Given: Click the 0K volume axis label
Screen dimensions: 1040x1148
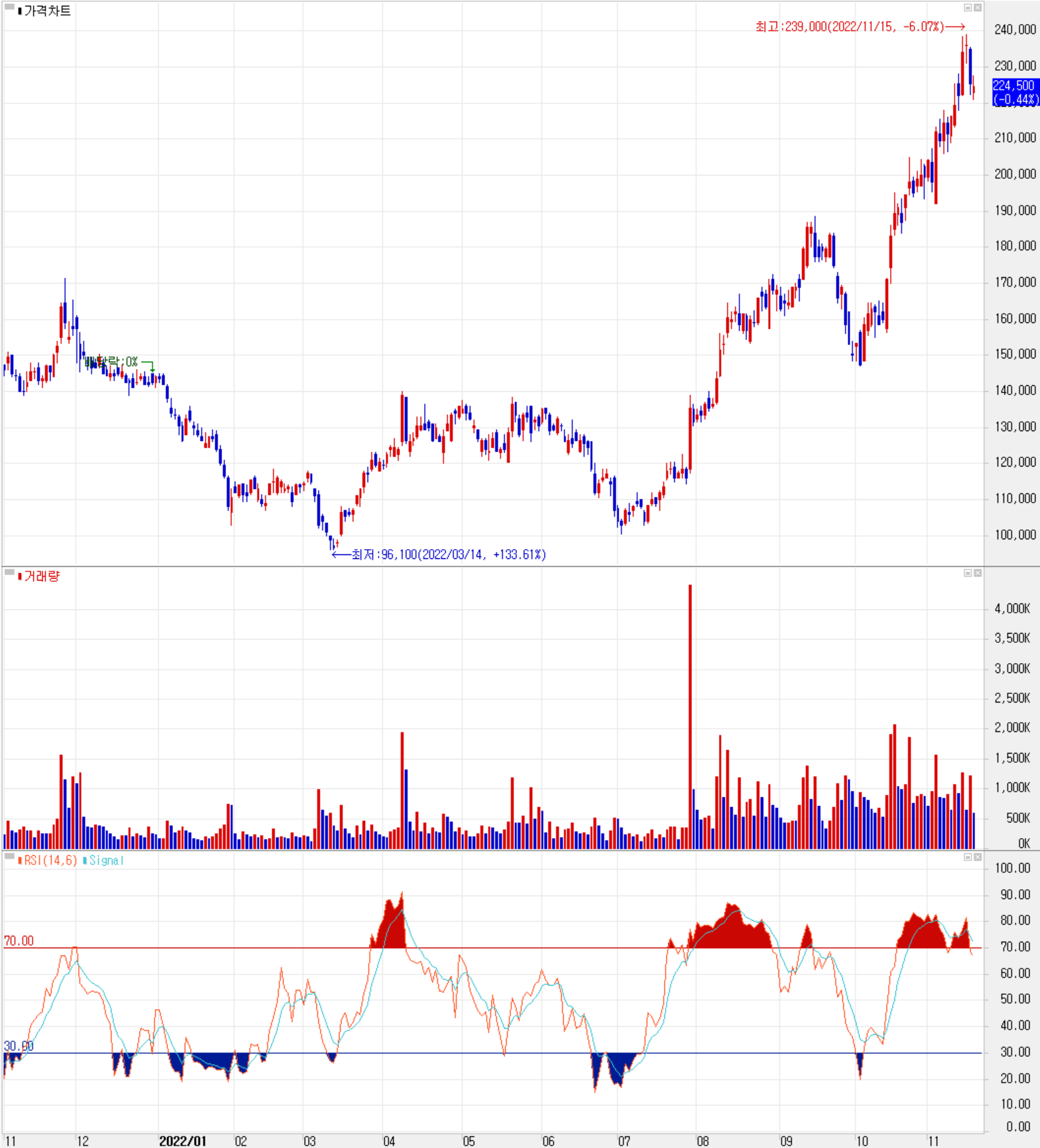Looking at the screenshot, I should pyautogui.click(x=1024, y=843).
